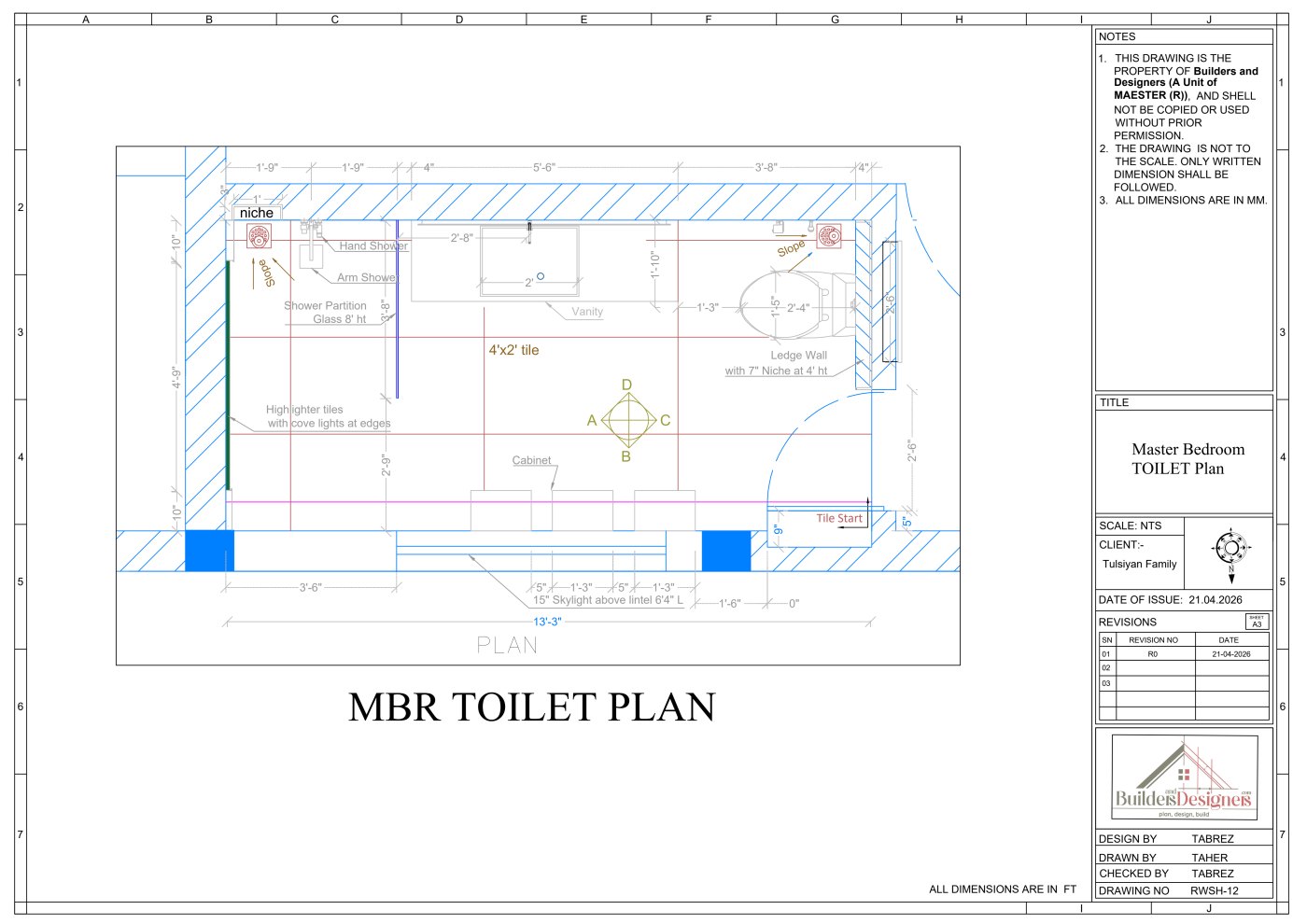Click the 'CHECKED BY' row label
1307x924 pixels.
click(x=1133, y=874)
